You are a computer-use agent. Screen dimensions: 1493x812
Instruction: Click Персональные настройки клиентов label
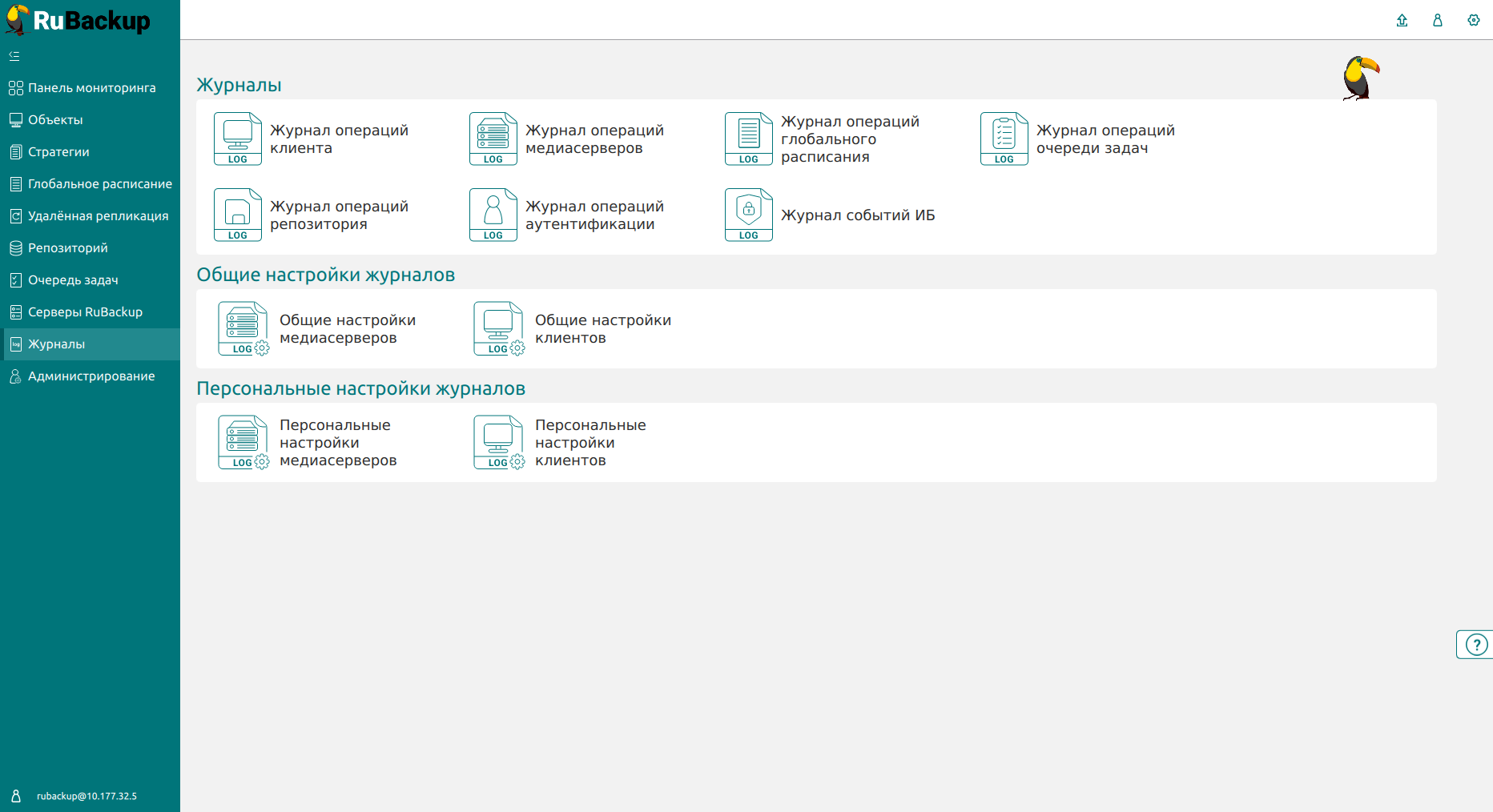(x=590, y=443)
